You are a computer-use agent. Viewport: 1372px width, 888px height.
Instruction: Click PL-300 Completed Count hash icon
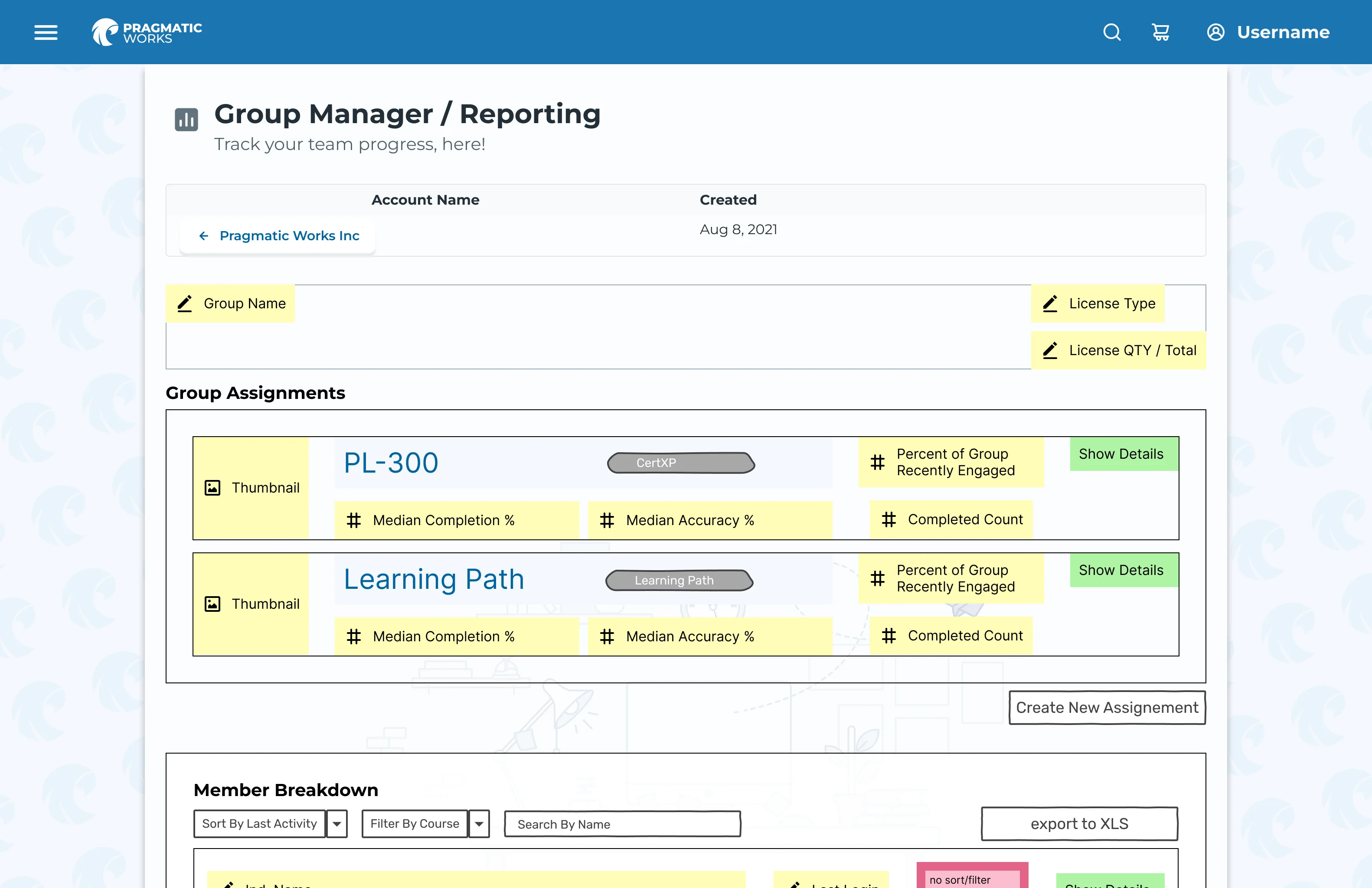(x=889, y=520)
